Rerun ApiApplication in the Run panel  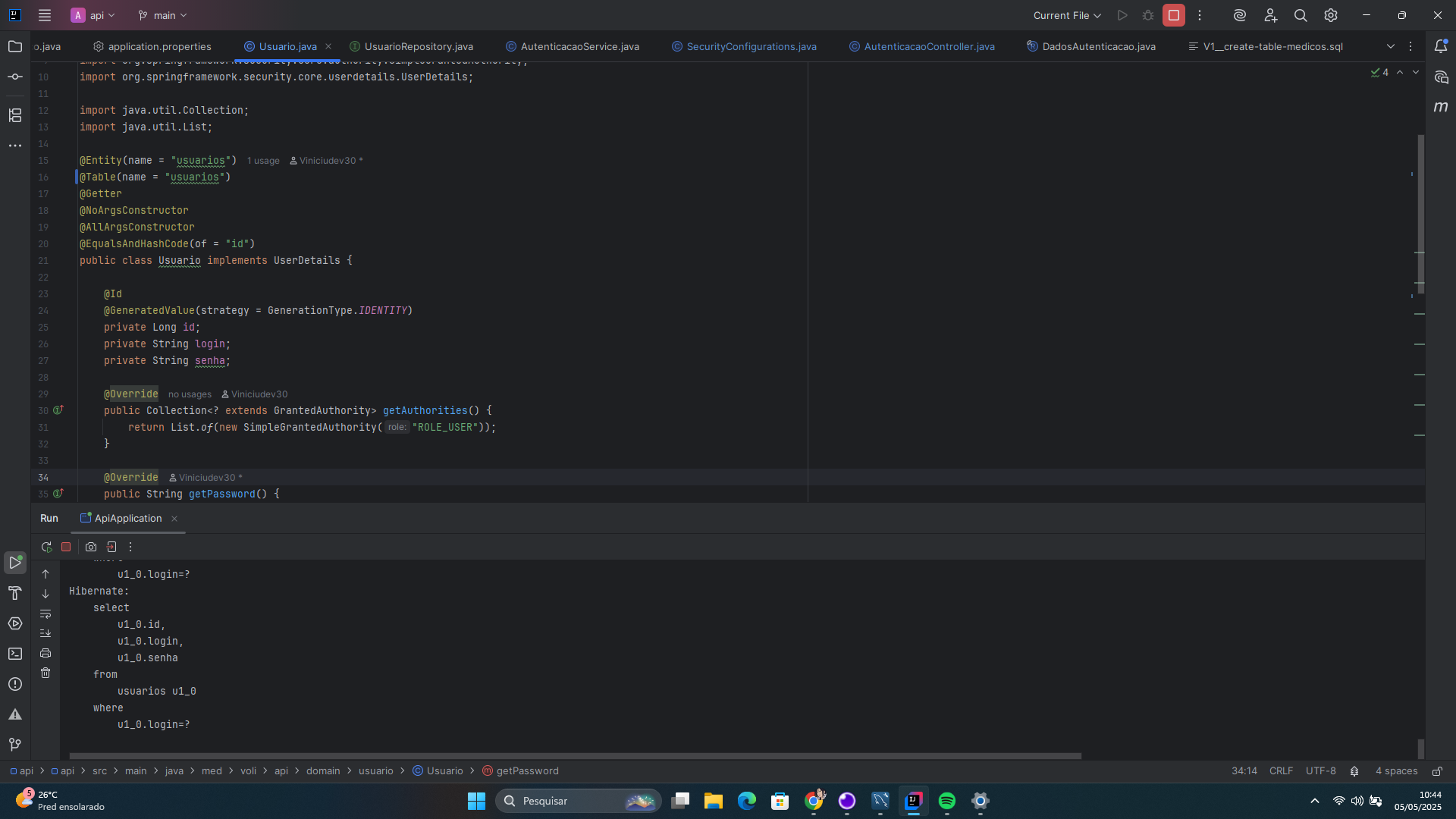46,547
